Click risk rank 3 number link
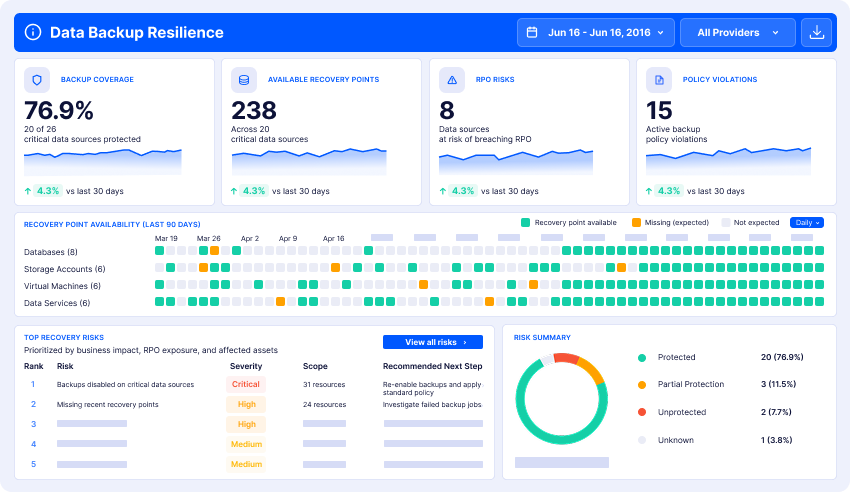850x492 pixels. (33, 424)
